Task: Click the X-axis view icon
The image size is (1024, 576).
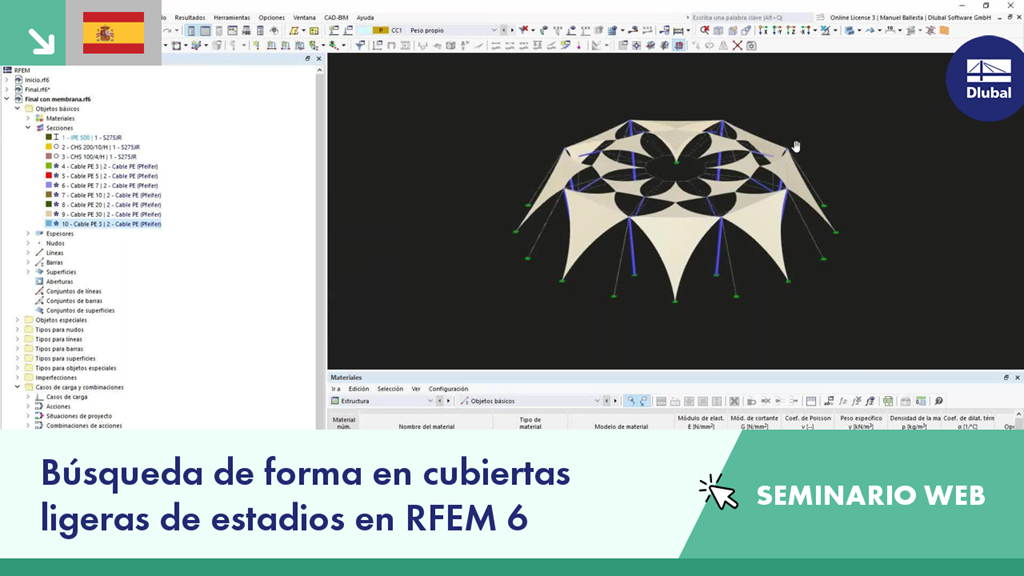Action: (x=763, y=30)
